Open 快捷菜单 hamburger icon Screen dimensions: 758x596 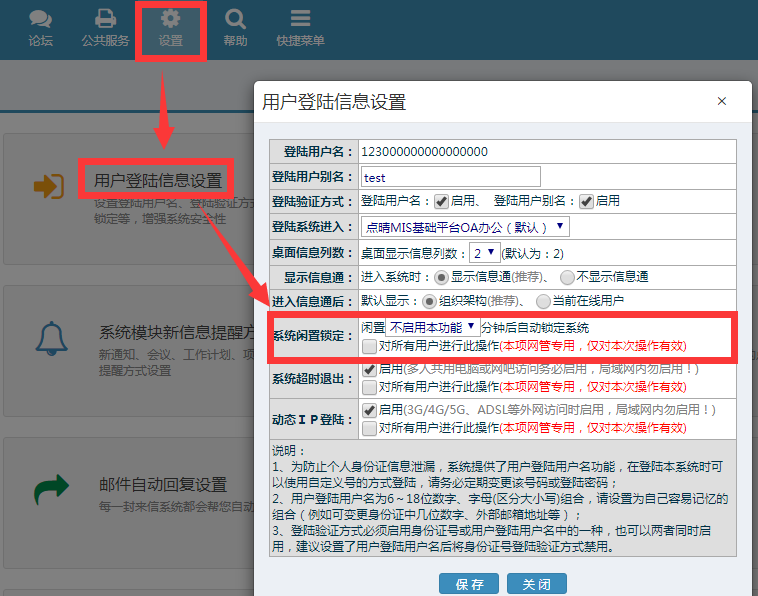(300, 19)
